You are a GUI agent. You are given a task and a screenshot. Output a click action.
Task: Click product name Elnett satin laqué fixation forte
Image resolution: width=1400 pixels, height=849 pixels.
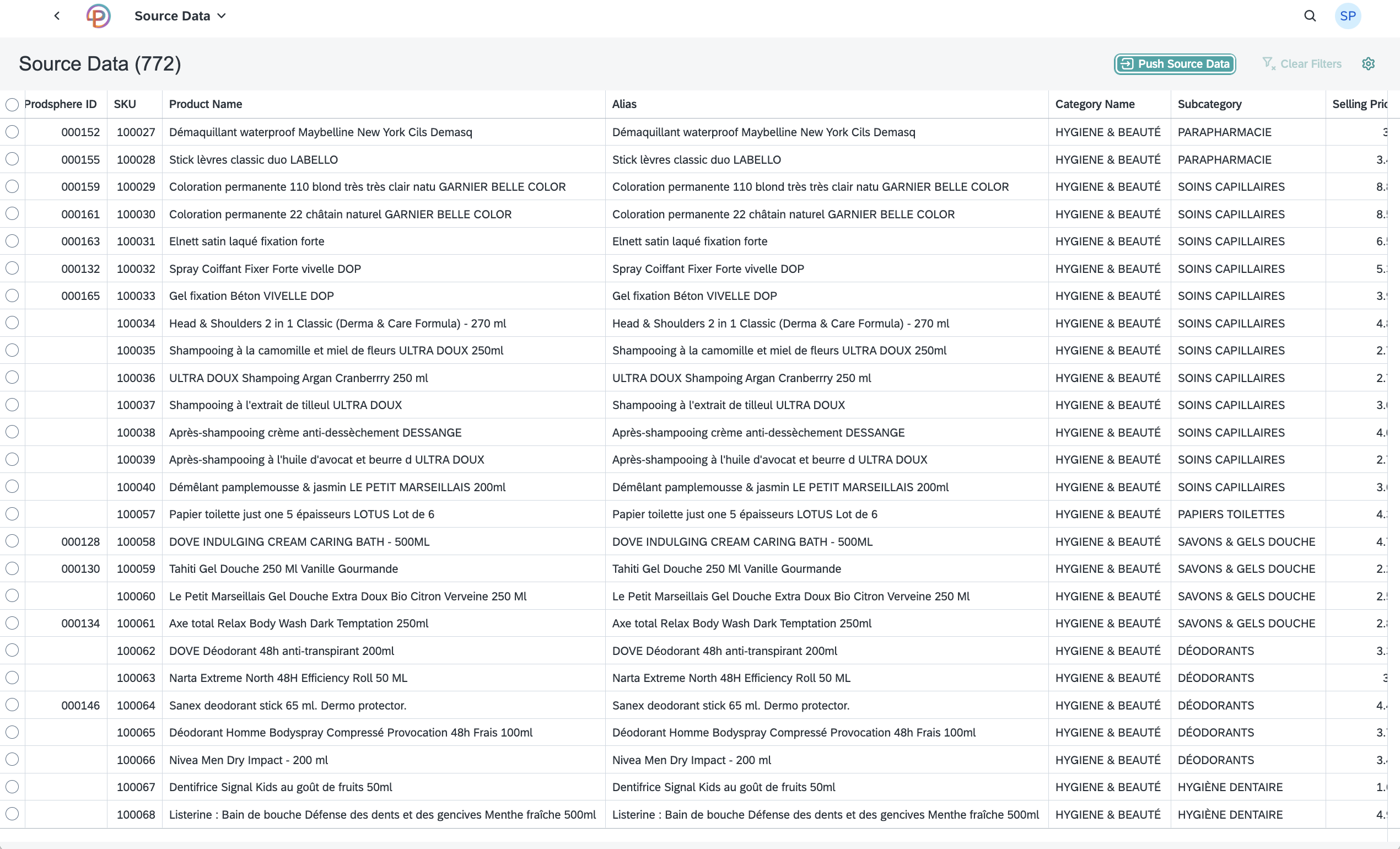click(x=246, y=241)
